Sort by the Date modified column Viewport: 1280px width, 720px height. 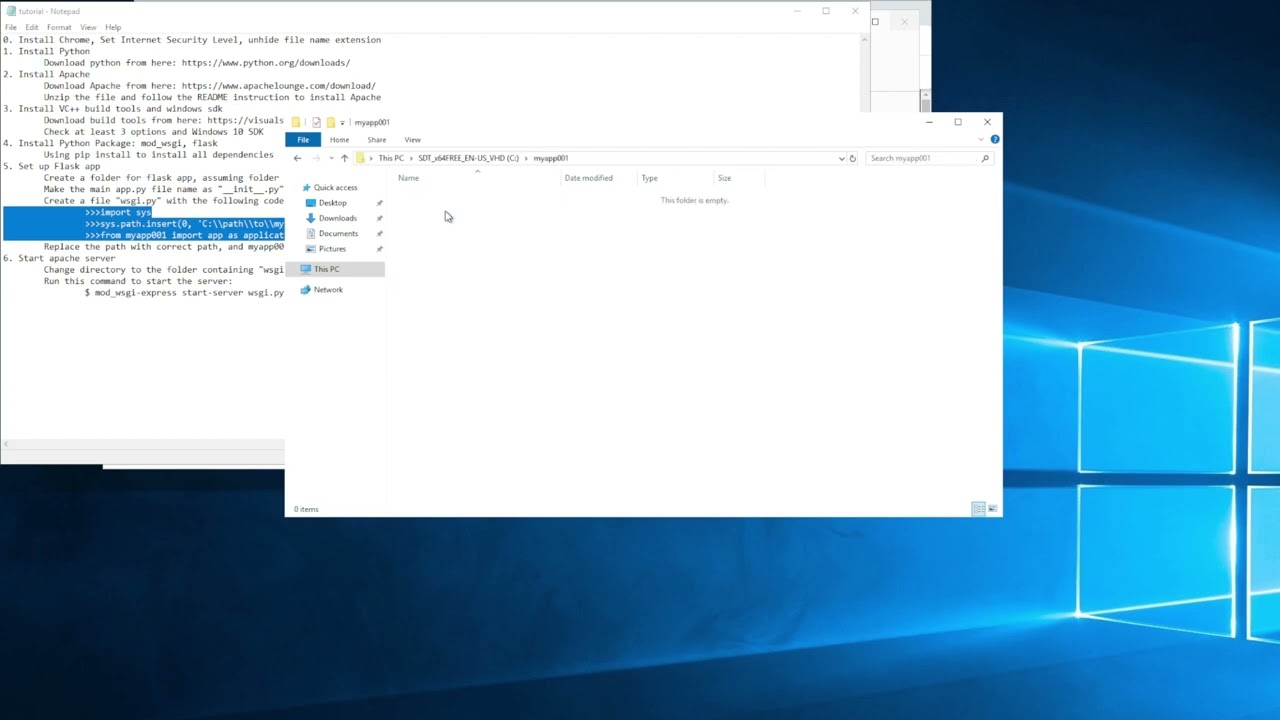point(588,178)
